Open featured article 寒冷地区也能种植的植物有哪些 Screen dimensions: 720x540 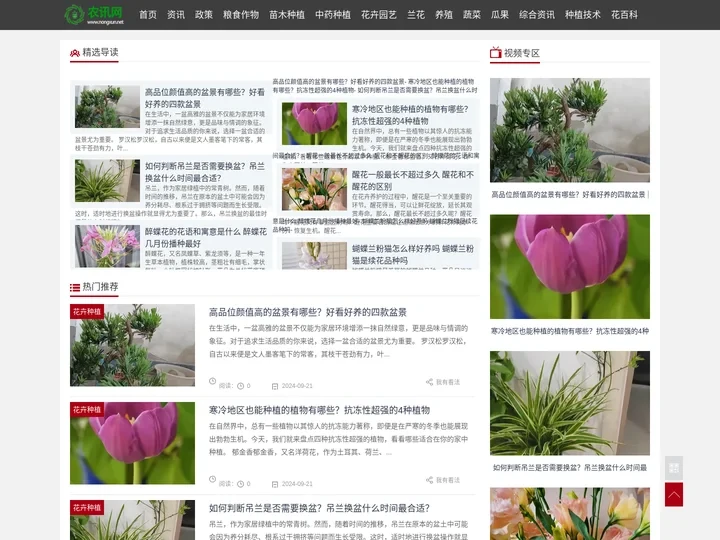coord(410,115)
